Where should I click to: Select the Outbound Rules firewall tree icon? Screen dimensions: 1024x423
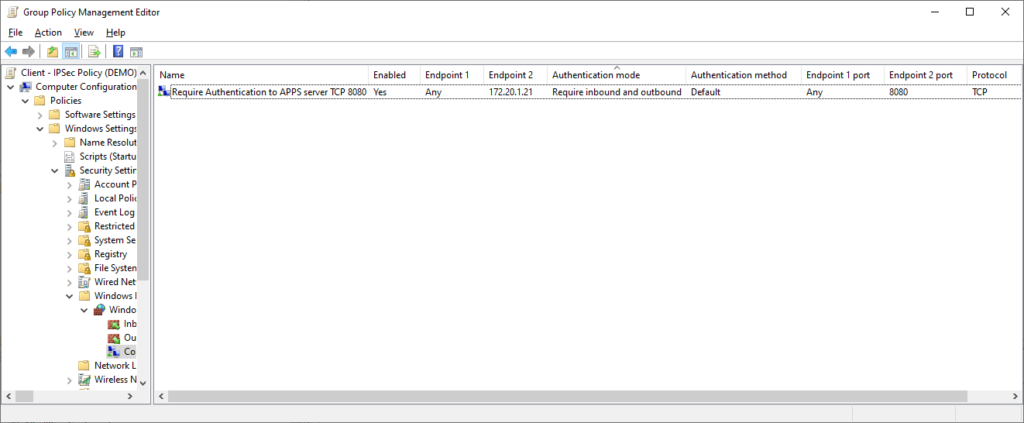point(114,338)
